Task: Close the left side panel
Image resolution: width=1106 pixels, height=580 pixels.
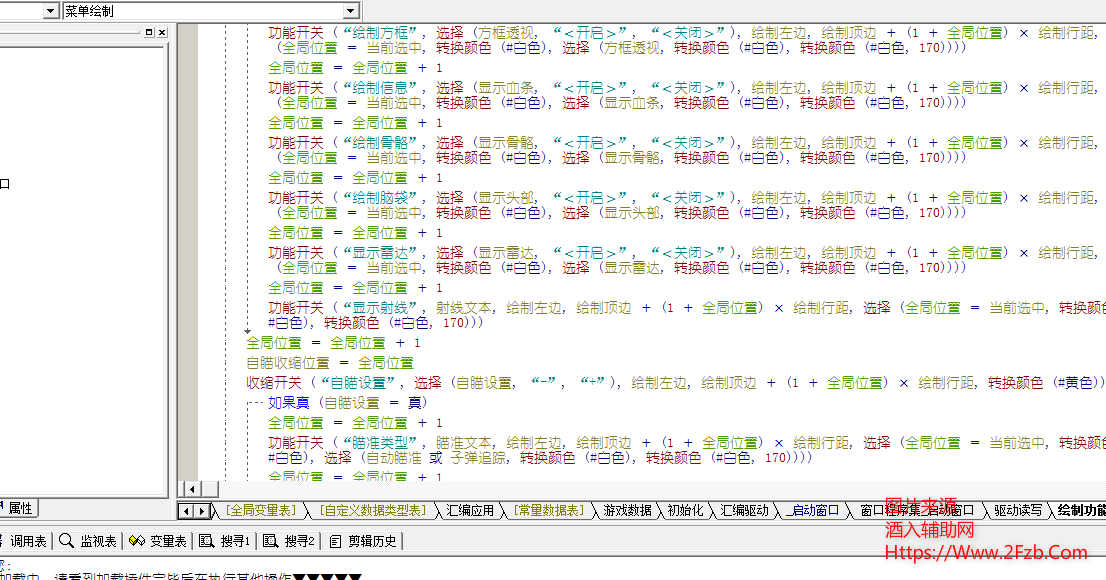Action: tap(162, 32)
